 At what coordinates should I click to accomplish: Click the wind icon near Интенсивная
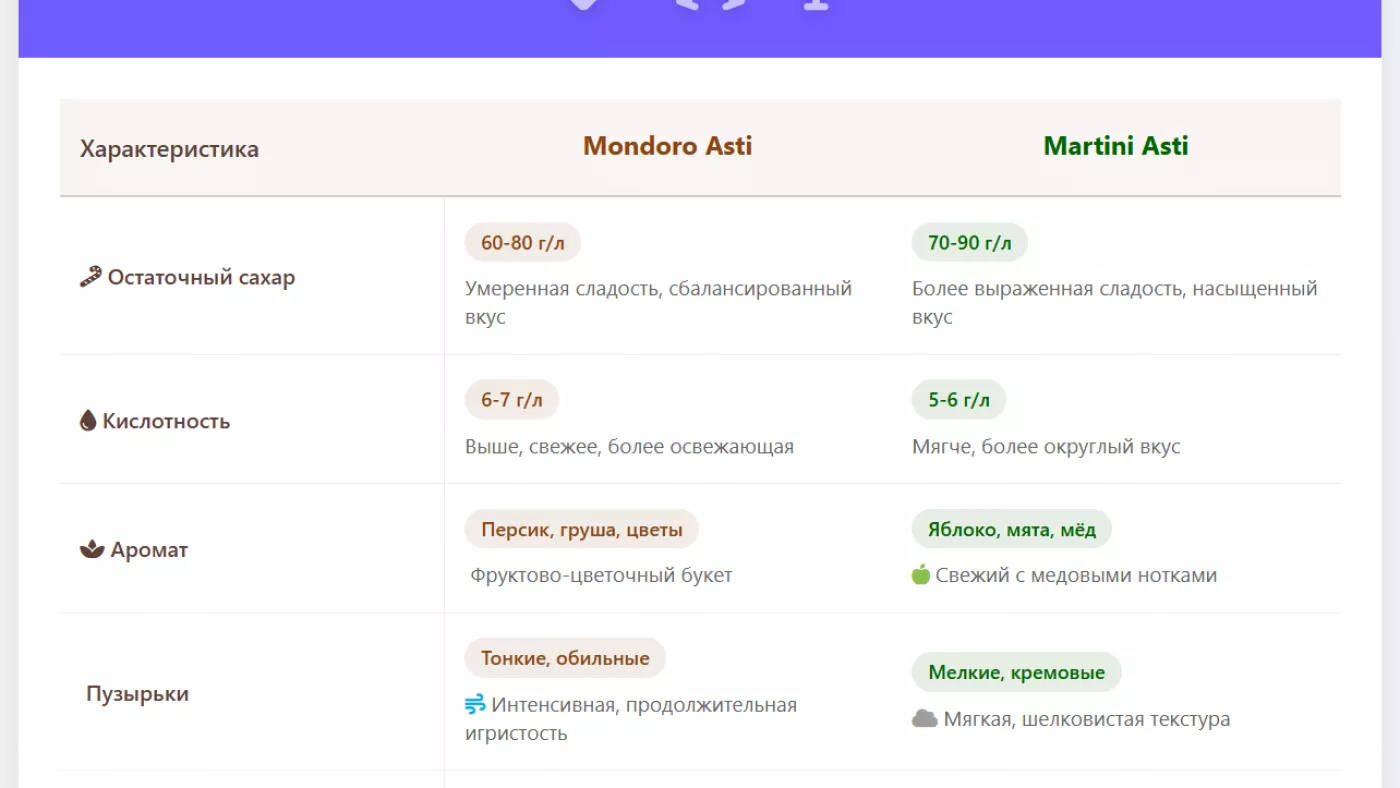(x=475, y=705)
